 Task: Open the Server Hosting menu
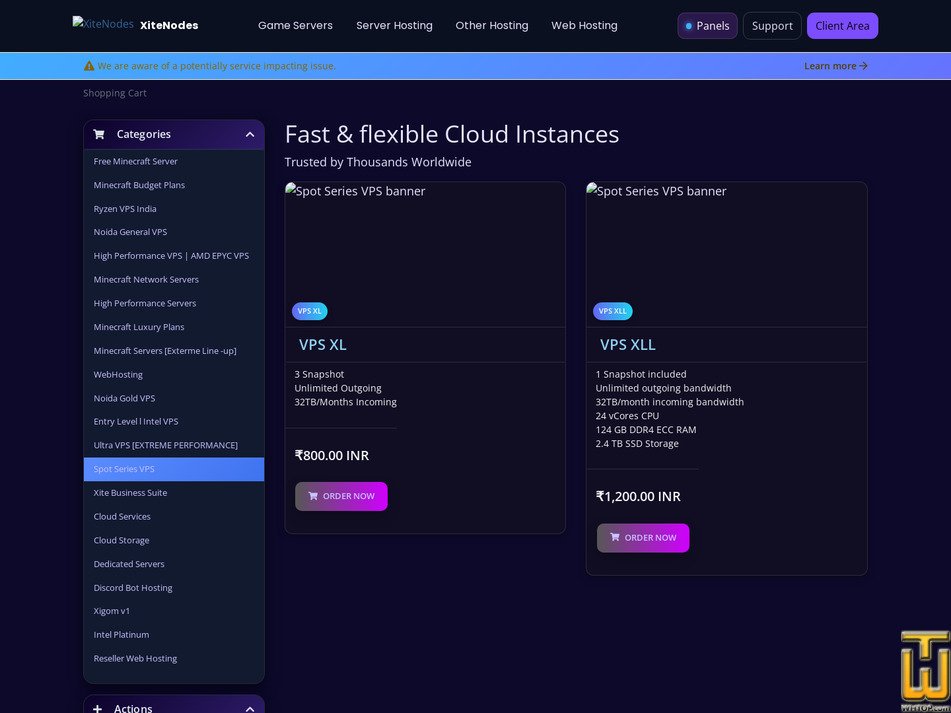(x=394, y=25)
